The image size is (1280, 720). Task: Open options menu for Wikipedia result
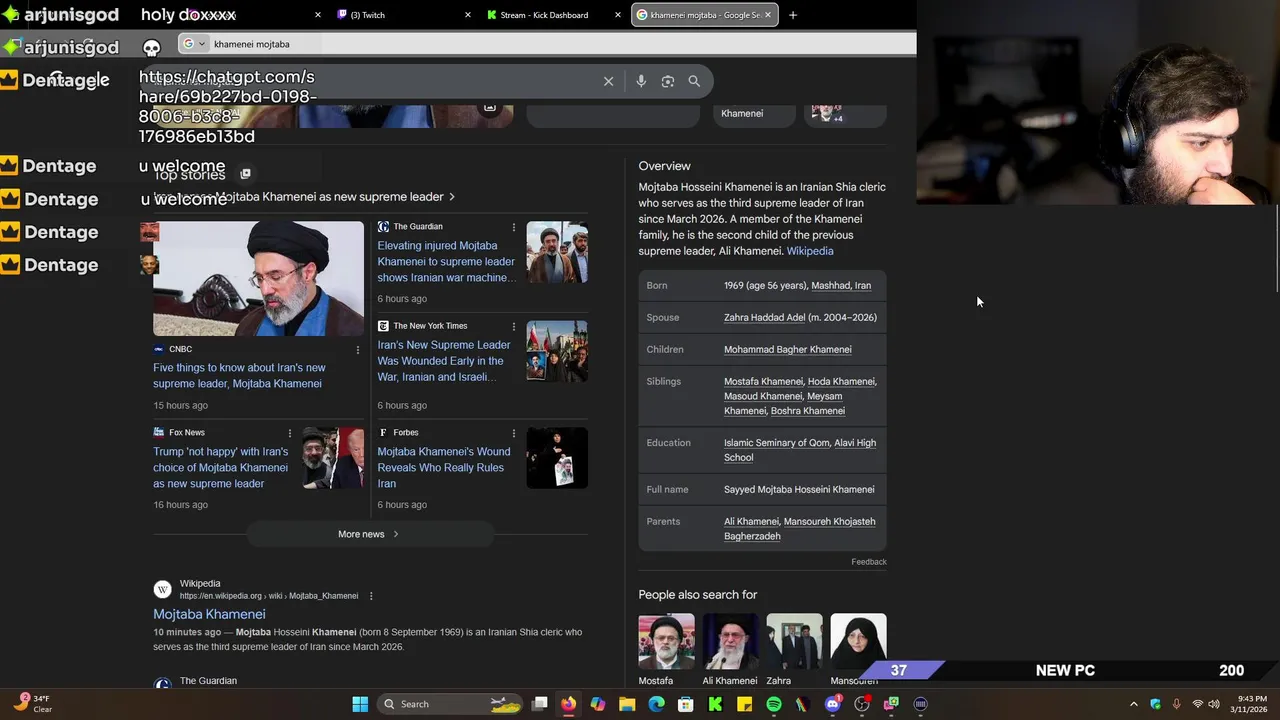pyautogui.click(x=371, y=596)
